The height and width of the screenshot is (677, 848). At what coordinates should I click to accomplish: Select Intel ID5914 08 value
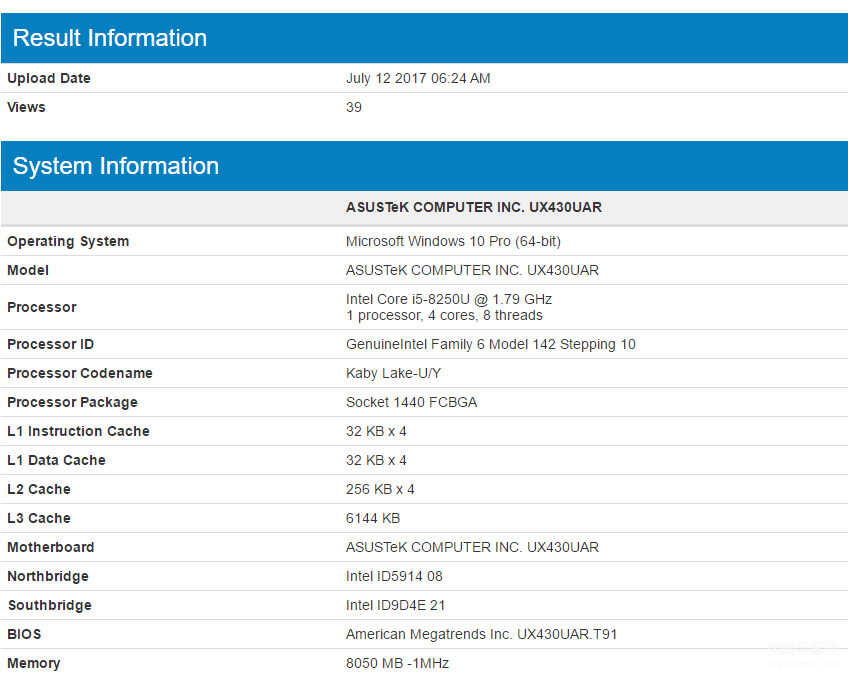394,576
